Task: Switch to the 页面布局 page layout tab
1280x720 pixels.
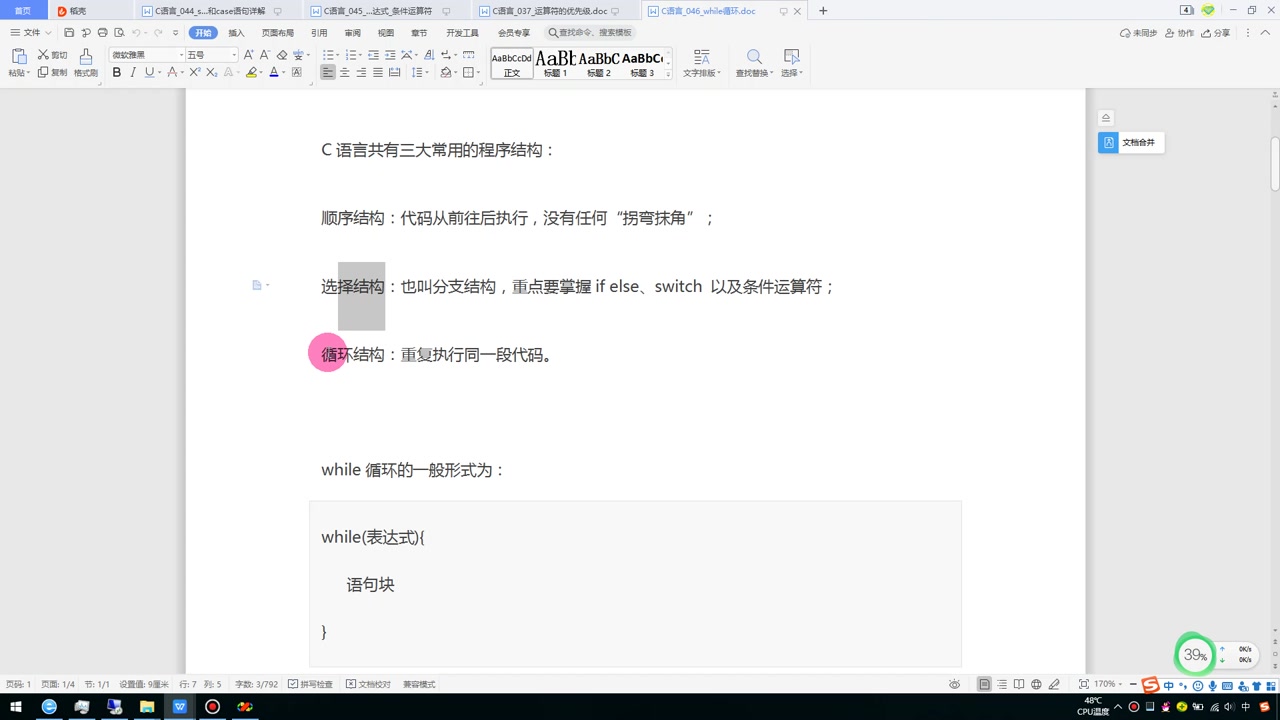Action: click(278, 33)
